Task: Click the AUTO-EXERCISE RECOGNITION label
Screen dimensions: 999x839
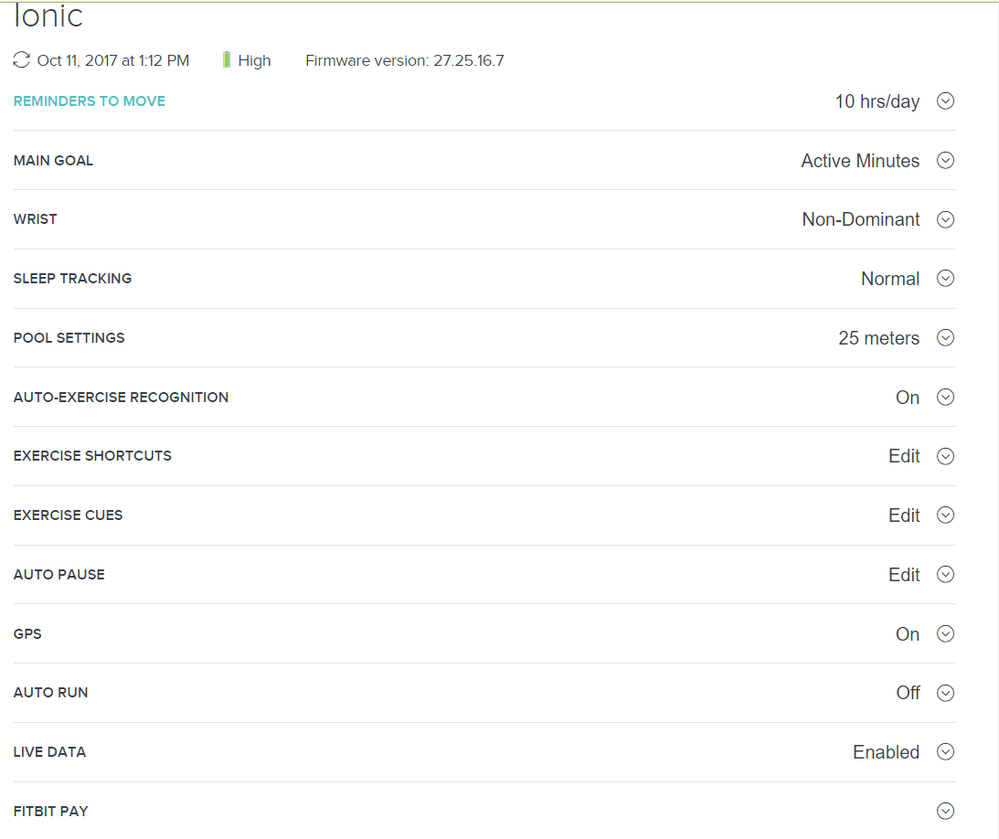Action: 121,397
